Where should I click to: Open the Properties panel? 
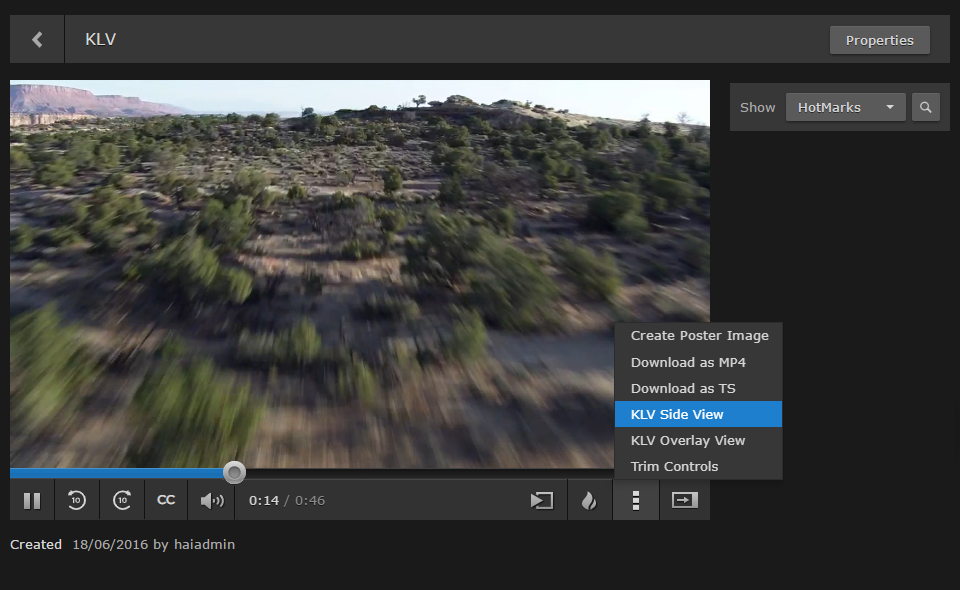tap(880, 40)
